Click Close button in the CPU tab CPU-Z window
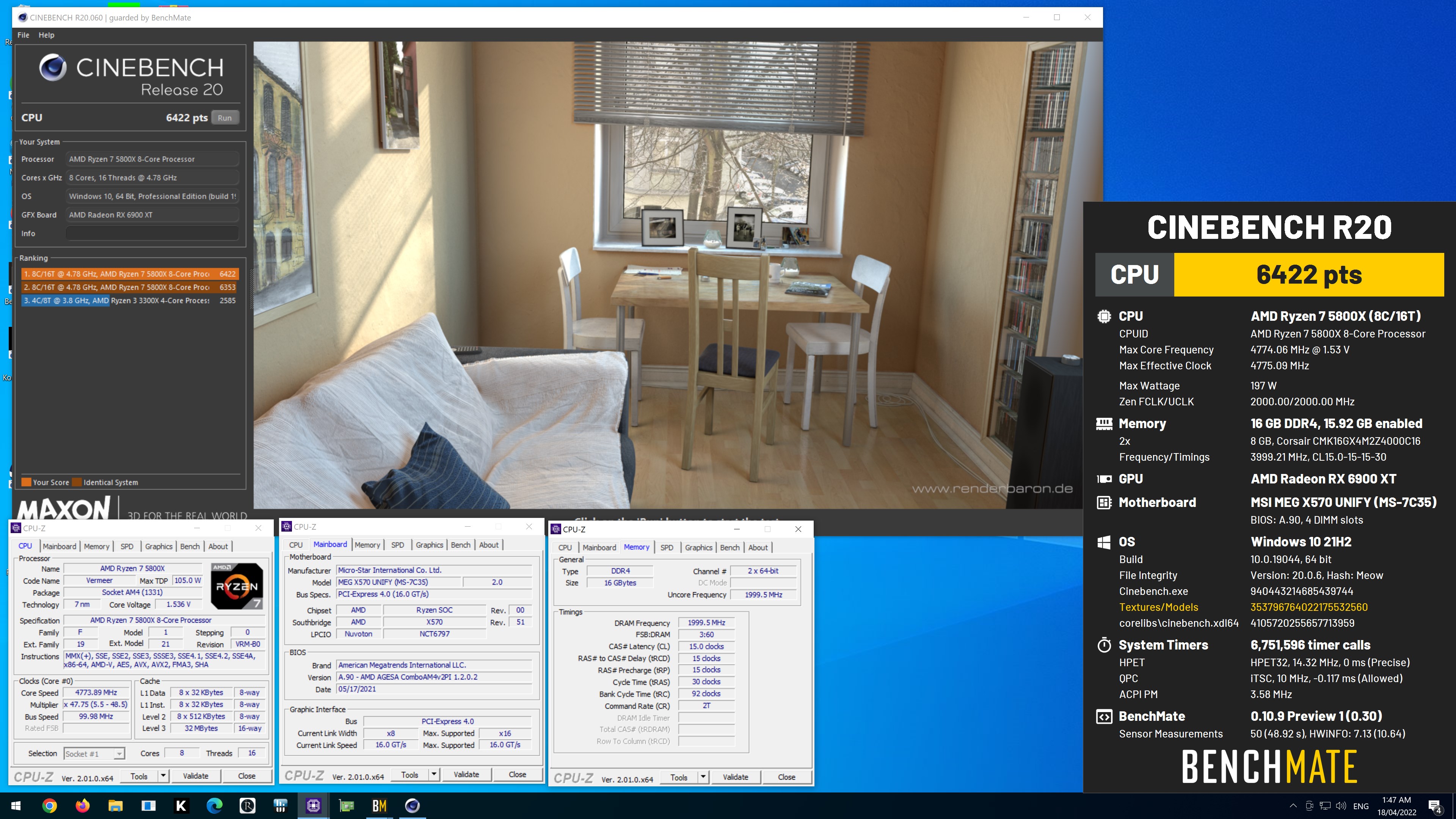The image size is (1456, 819). pos(246,775)
